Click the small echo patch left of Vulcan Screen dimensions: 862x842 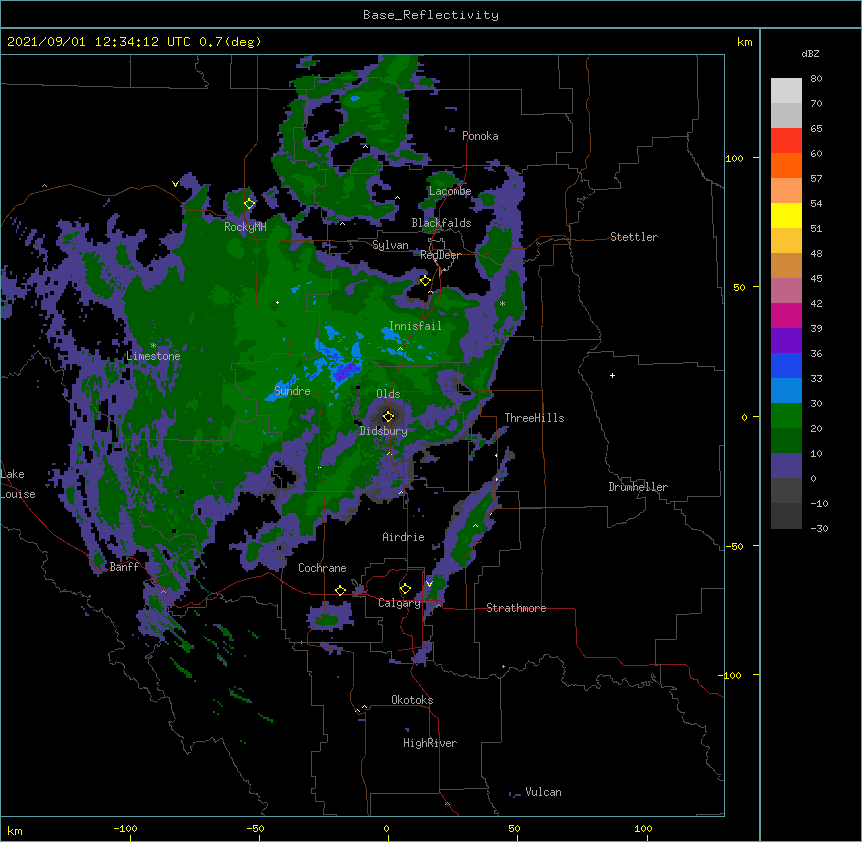[514, 794]
